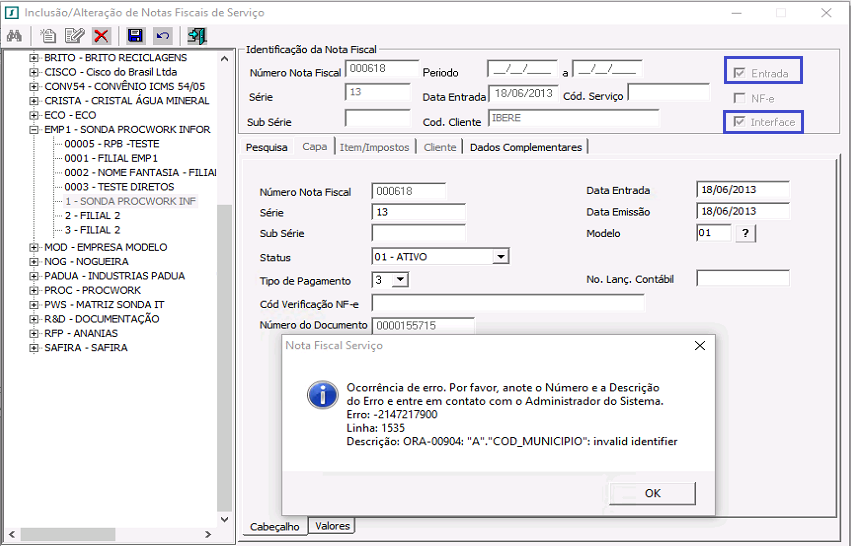Click the floppy disk save icon
851x546 pixels.
pos(135,36)
